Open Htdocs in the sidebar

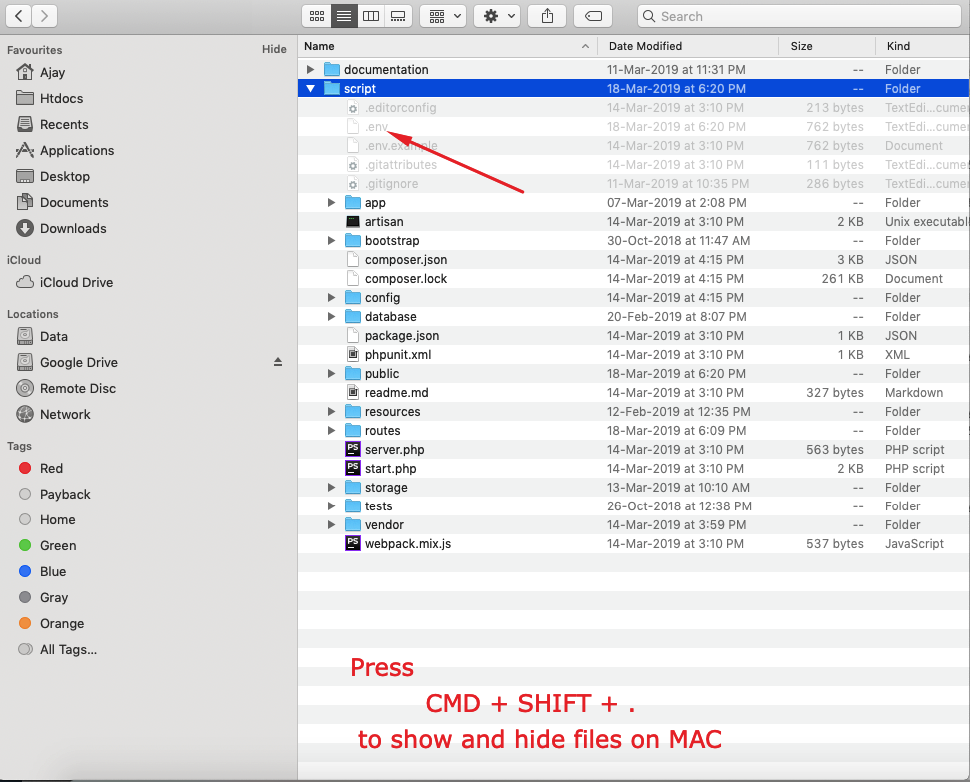click(61, 98)
